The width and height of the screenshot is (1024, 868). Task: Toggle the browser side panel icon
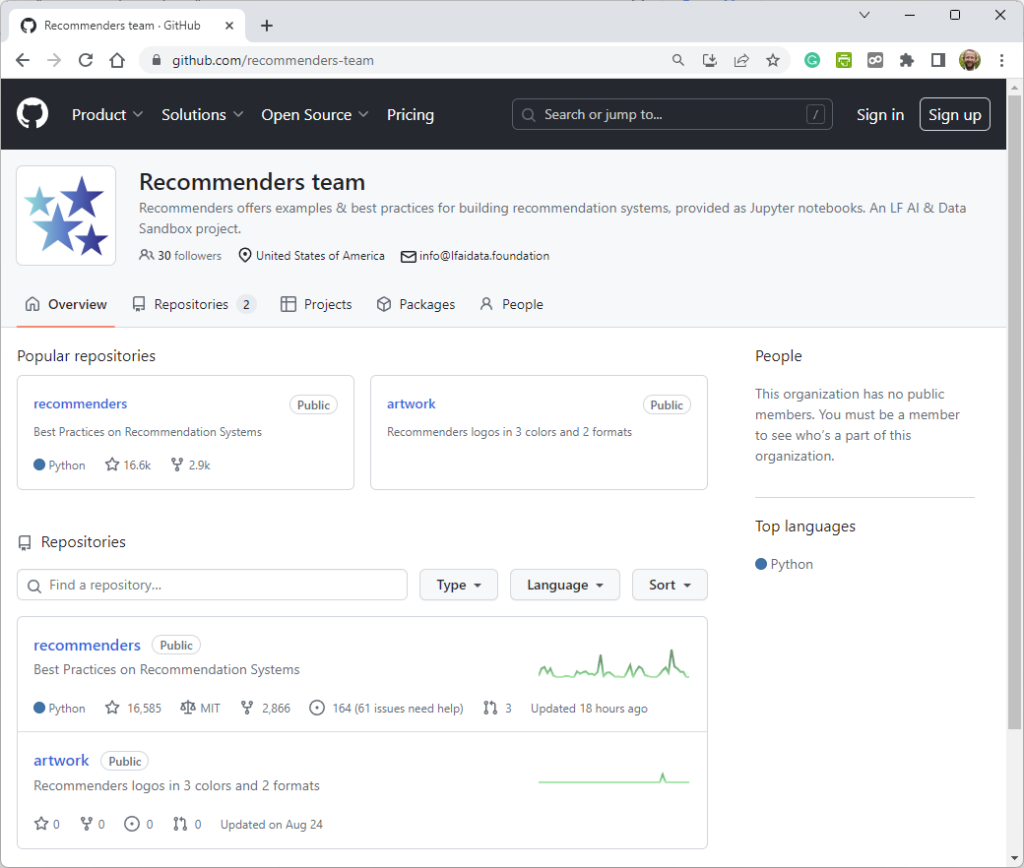tap(938, 60)
